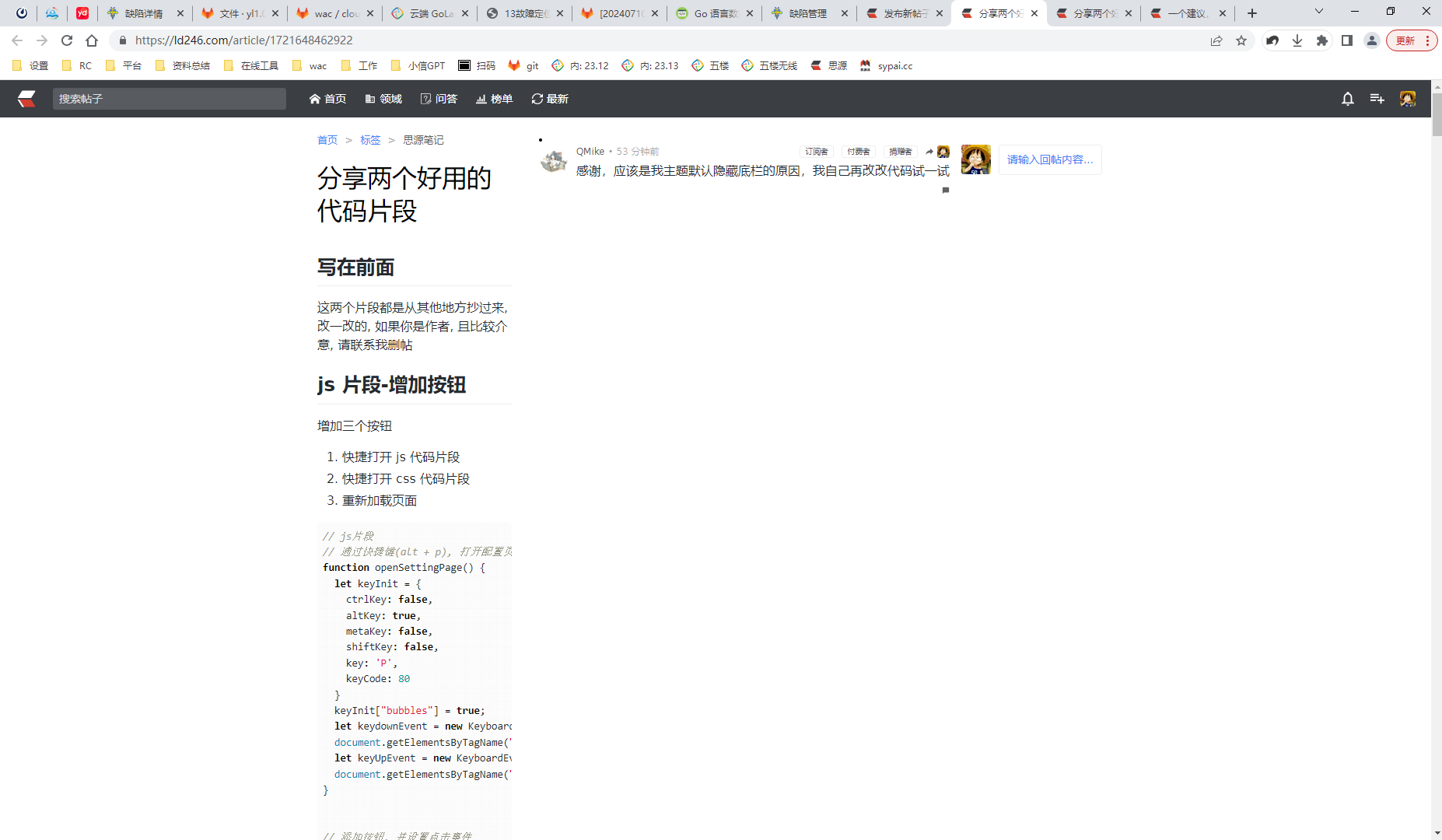Click the 请输入回帖内容 reply box
This screenshot has width=1442, height=840.
pos(1050,159)
